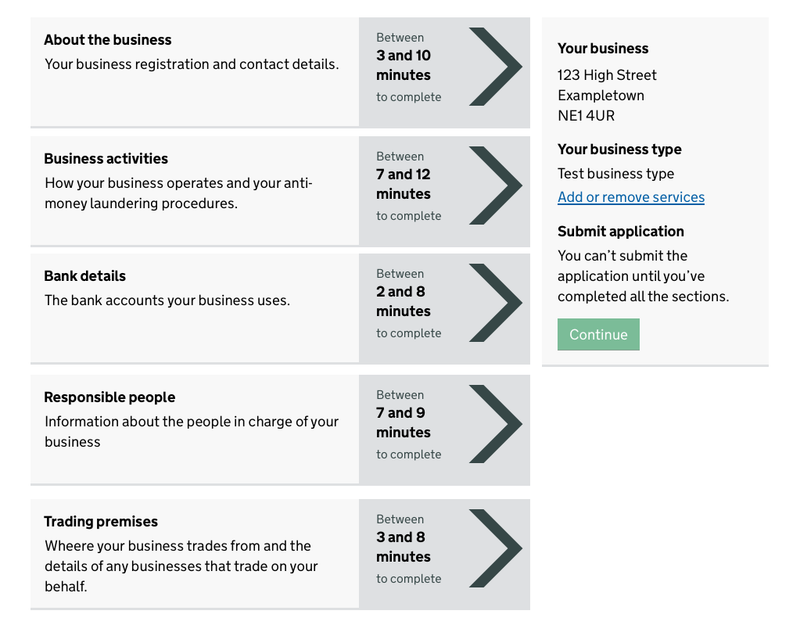Select the 7 and 12 minutes estimate

click(404, 184)
